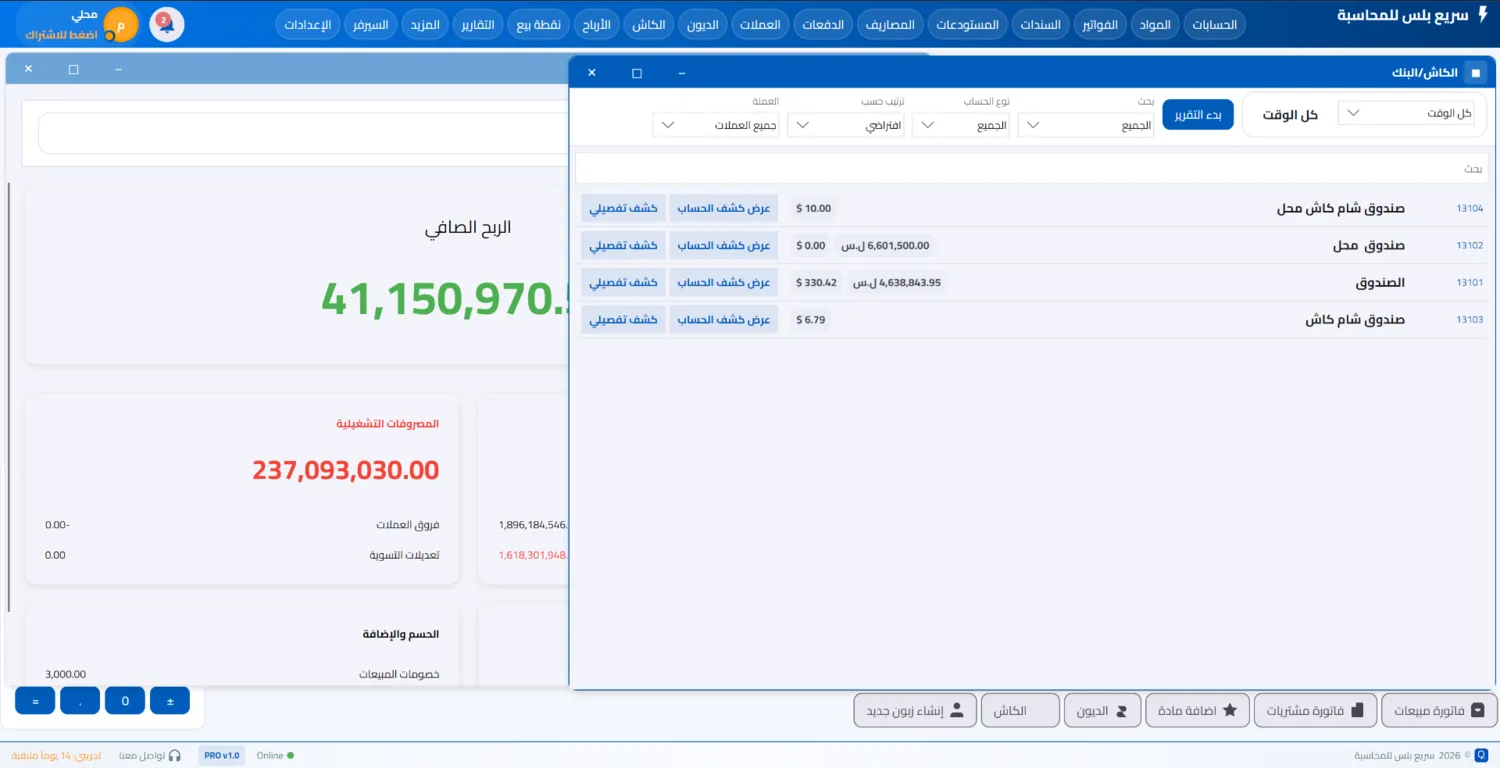Image resolution: width=1500 pixels, height=768 pixels.
Task: Open the الإعدادات menu
Action: tap(308, 25)
